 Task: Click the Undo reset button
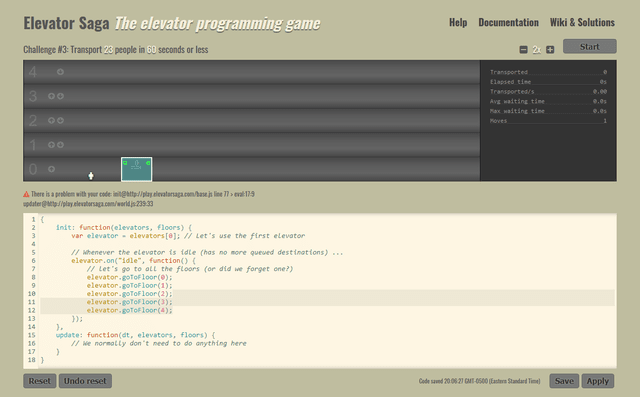click(x=85, y=381)
